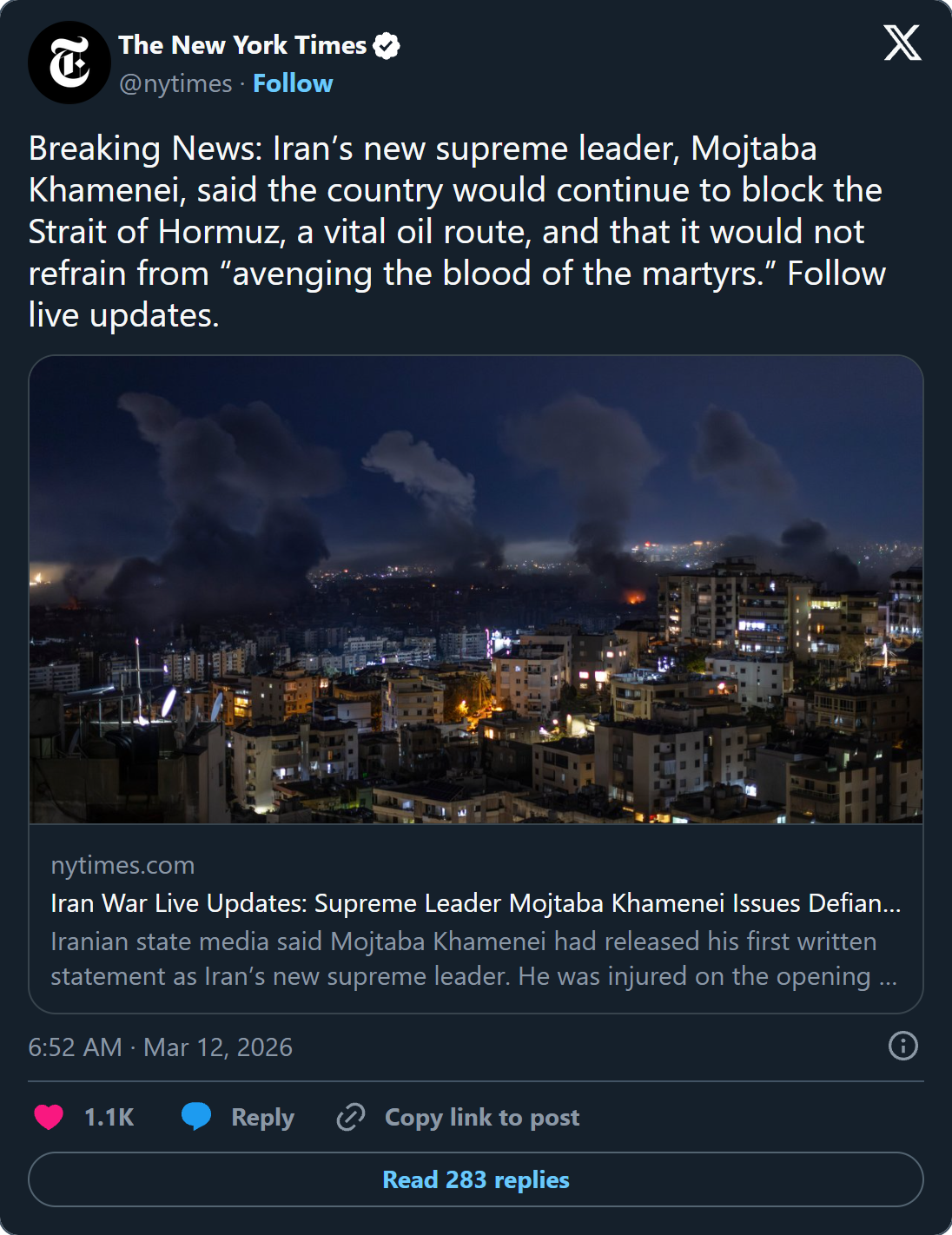Click the chain link icon to copy post
The width and height of the screenshot is (952, 1235).
[351, 1117]
